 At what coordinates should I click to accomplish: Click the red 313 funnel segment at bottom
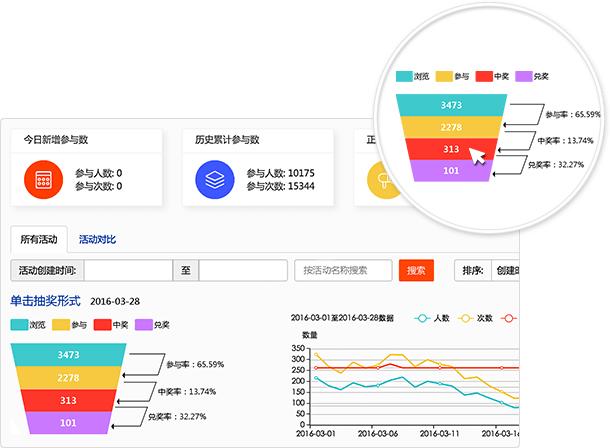[68, 400]
